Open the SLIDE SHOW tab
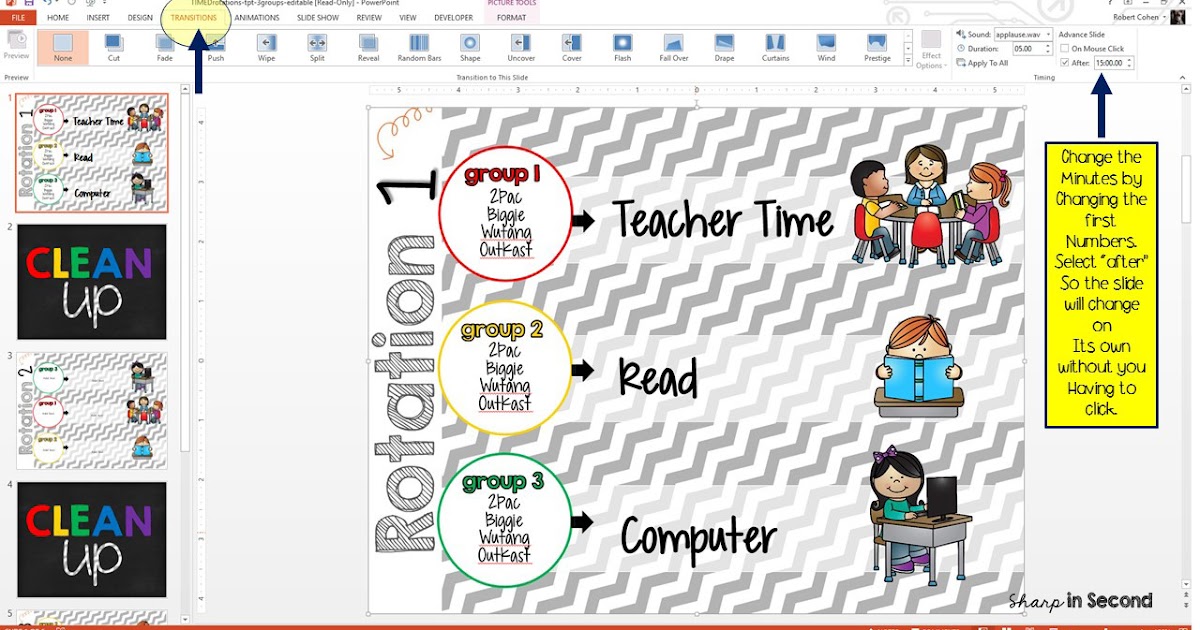 317,17
